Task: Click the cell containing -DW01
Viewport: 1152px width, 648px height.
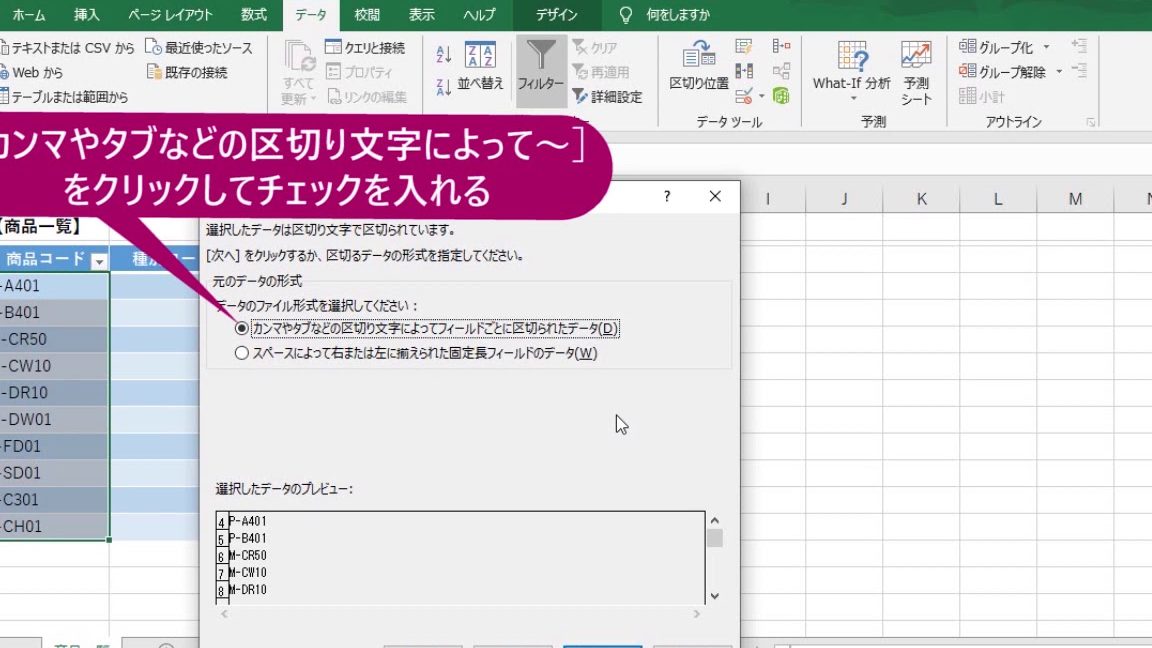Action: (54, 419)
